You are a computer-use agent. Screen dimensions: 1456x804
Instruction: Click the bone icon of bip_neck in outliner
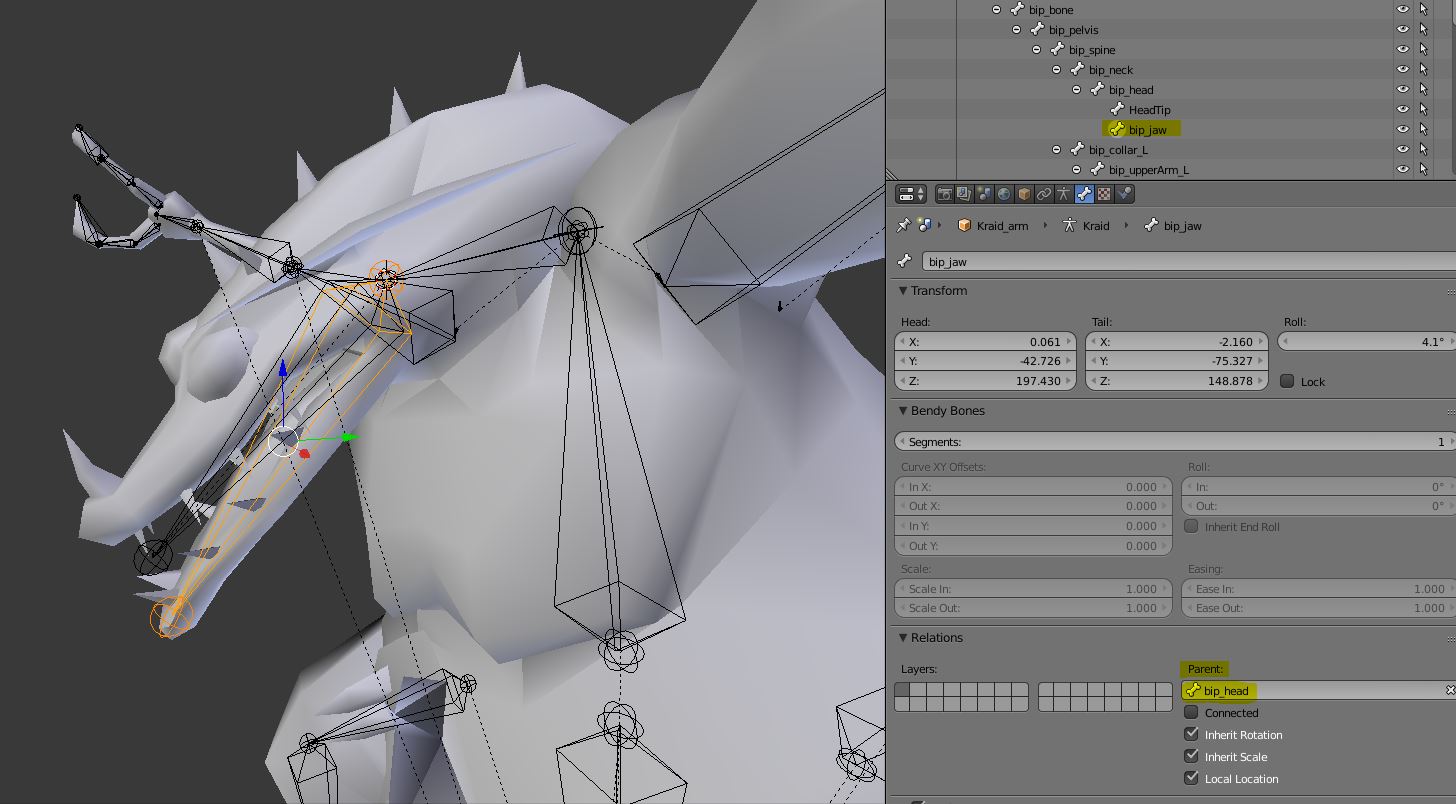coord(1077,70)
